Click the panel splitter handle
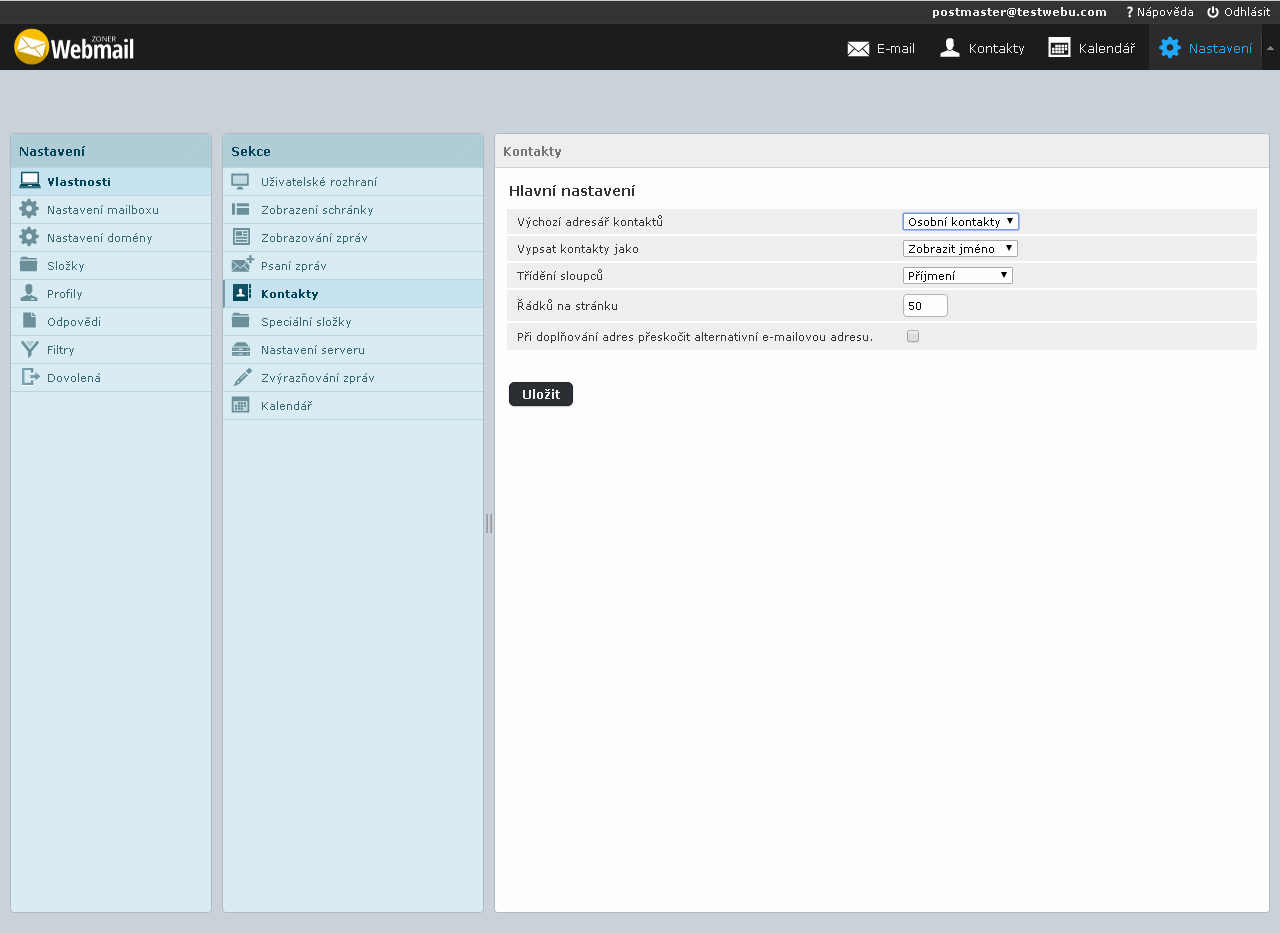The height and width of the screenshot is (933, 1280). 489,523
